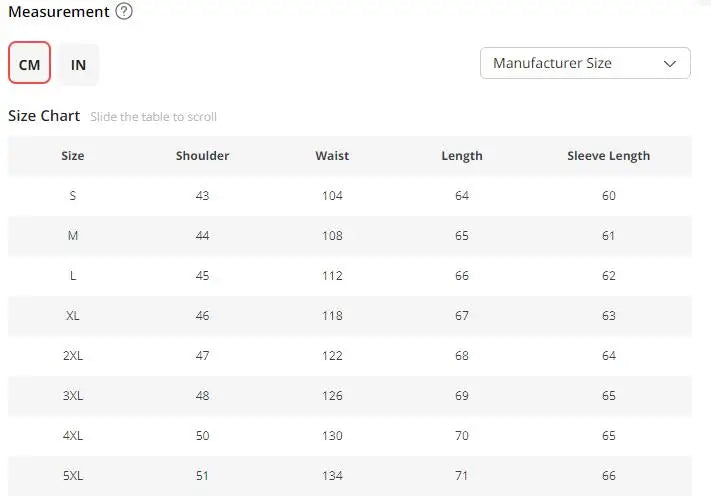Click the Sleeve Length column header
711x496 pixels.
point(608,156)
